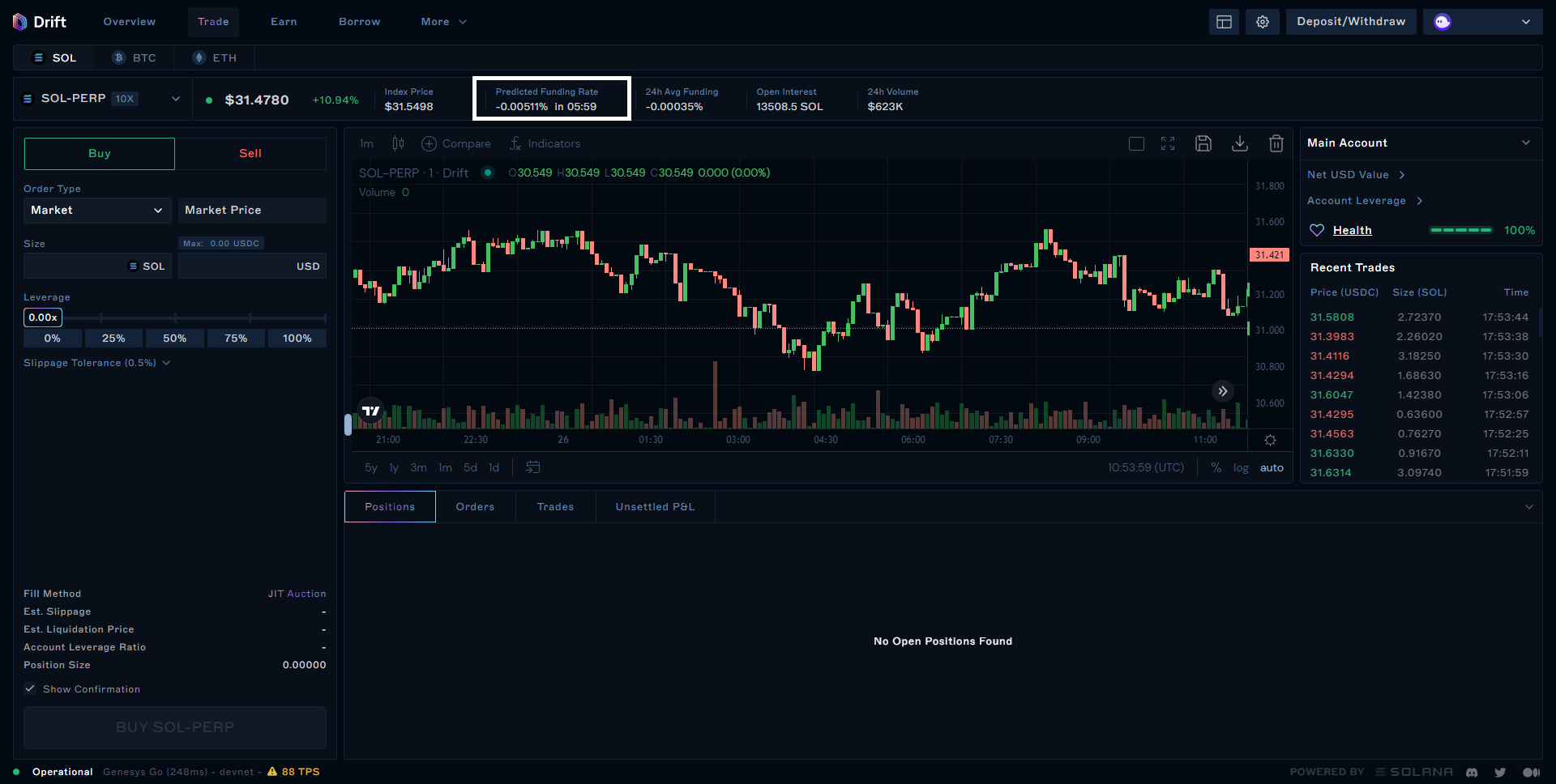Image resolution: width=1556 pixels, height=784 pixels.
Task: Switch to the BTC market tab
Action: (134, 58)
